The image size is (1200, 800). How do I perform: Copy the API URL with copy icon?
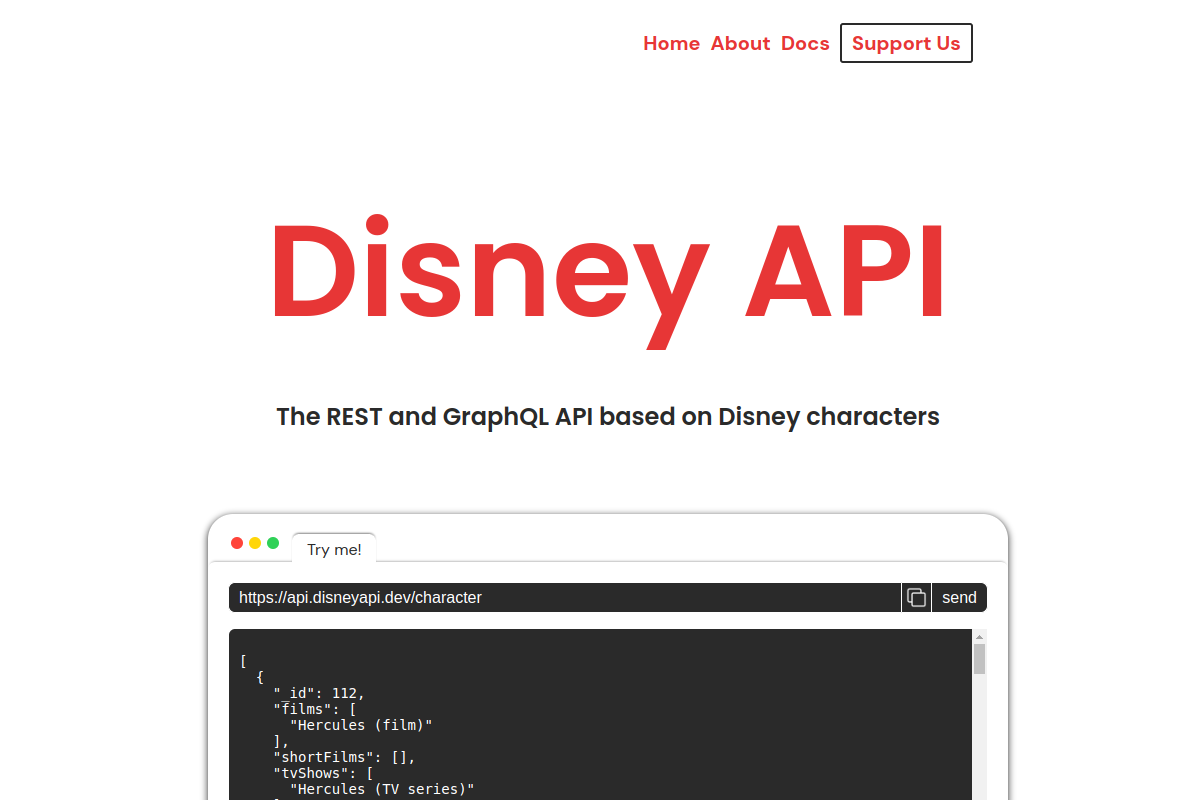[916, 598]
